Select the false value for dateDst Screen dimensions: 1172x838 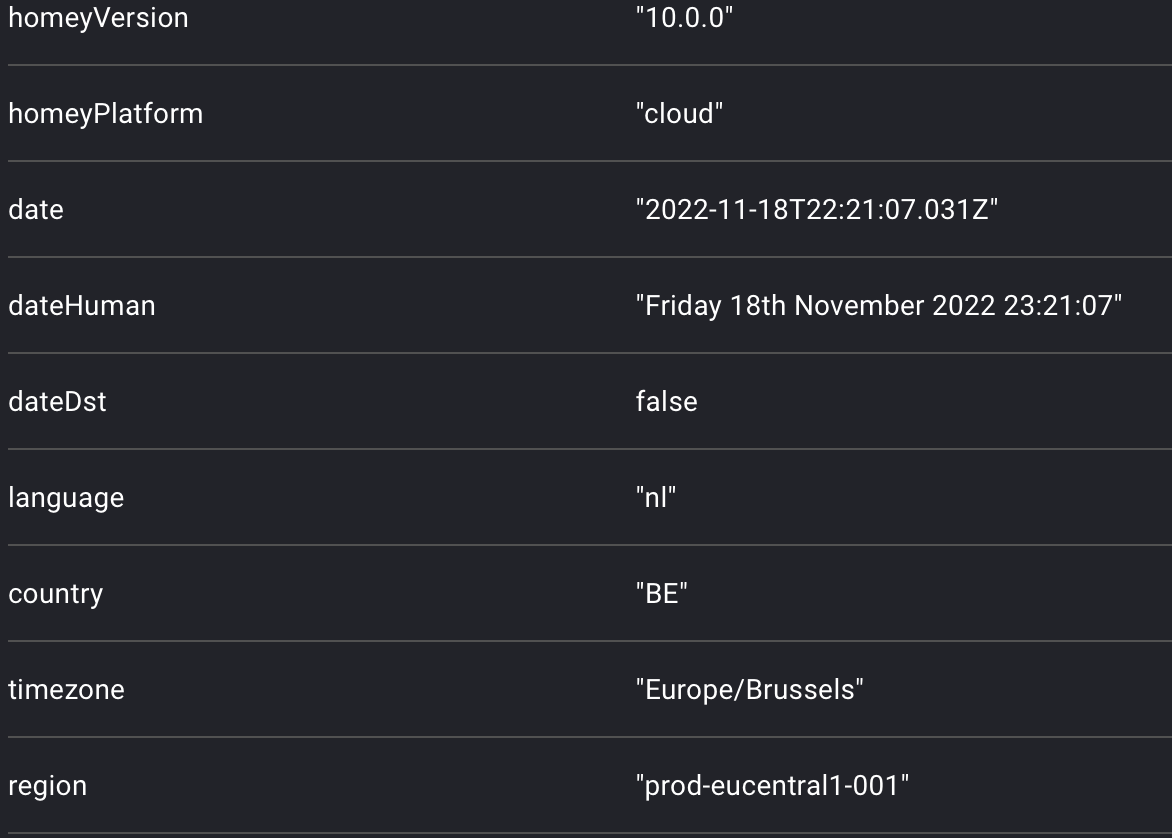(666, 402)
